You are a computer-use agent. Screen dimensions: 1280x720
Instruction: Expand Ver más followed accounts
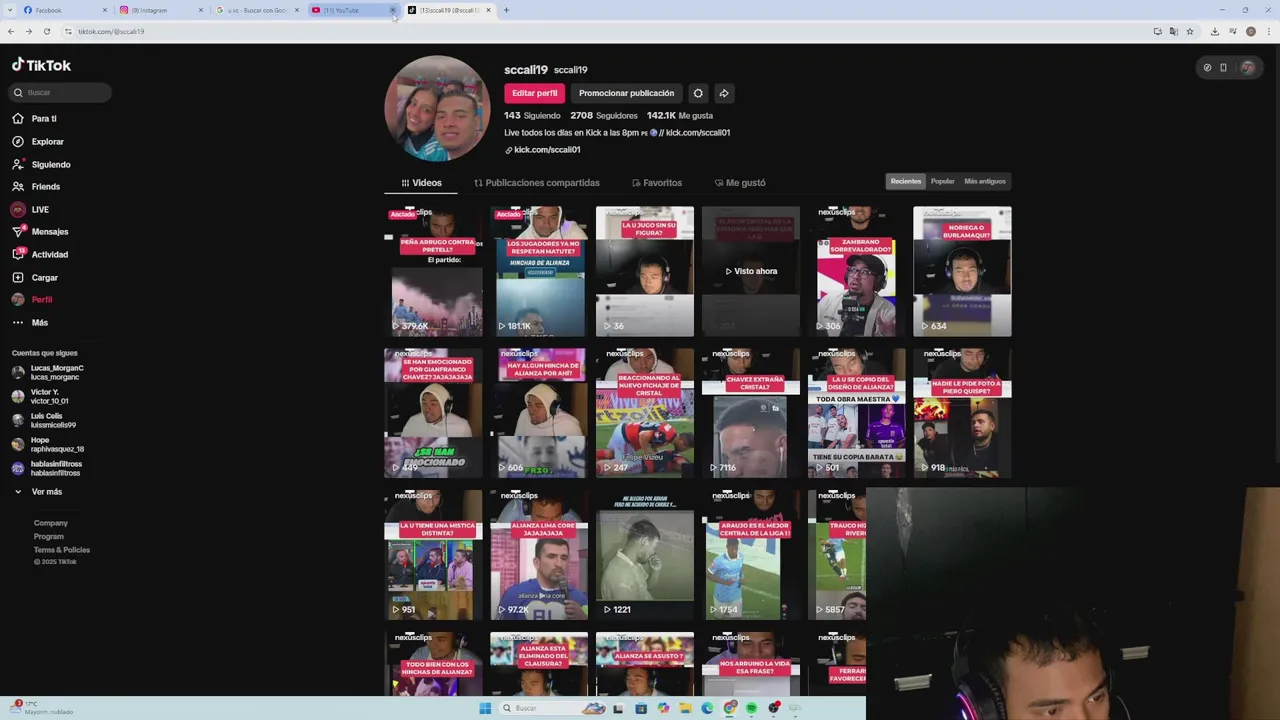(38, 491)
